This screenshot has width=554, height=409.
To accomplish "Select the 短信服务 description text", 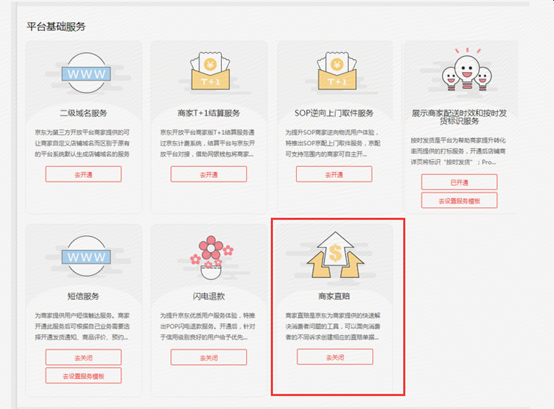I will (x=82, y=326).
